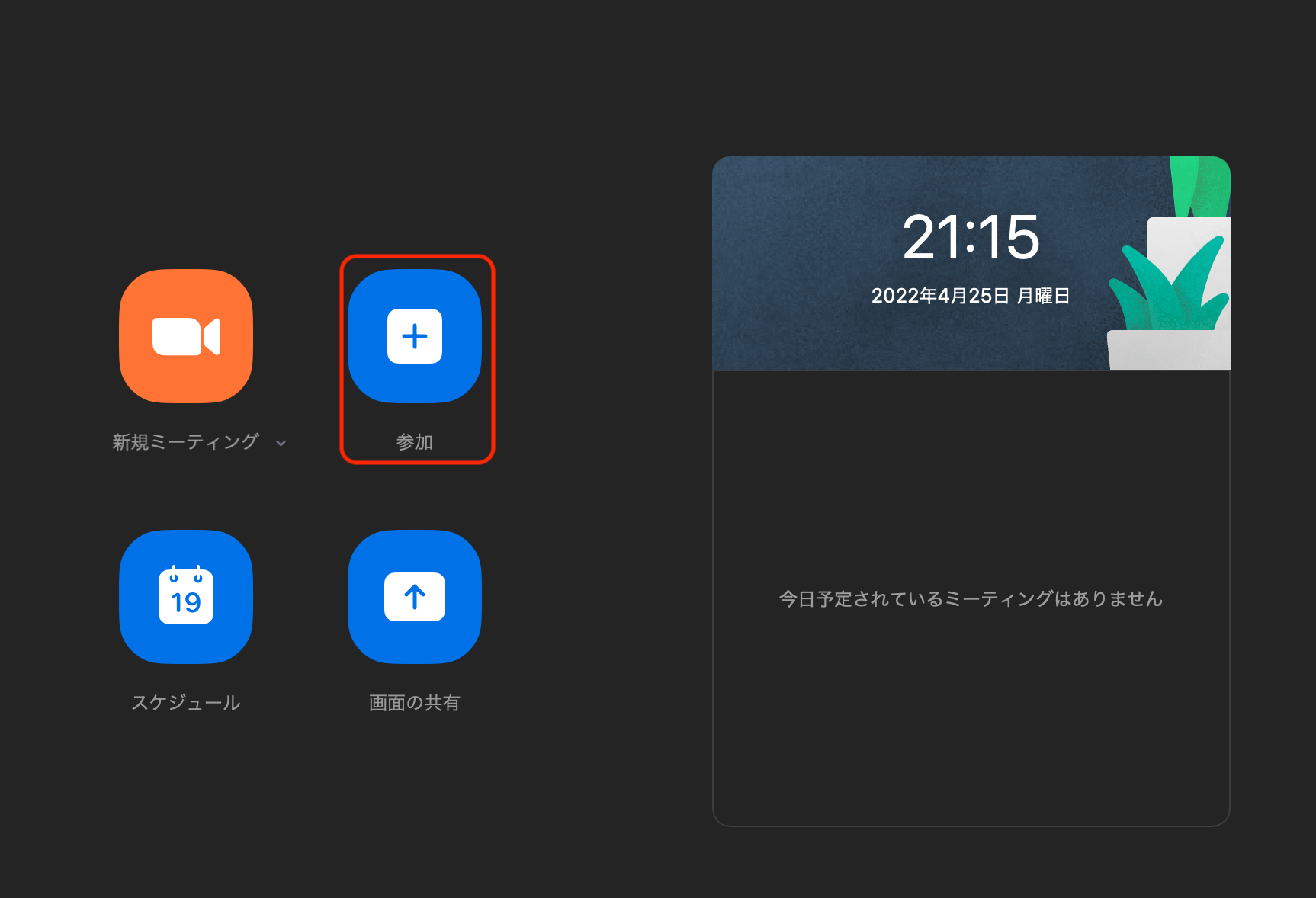Start a new meeting with orange camera icon
This screenshot has height=898, width=1316.
coord(186,336)
